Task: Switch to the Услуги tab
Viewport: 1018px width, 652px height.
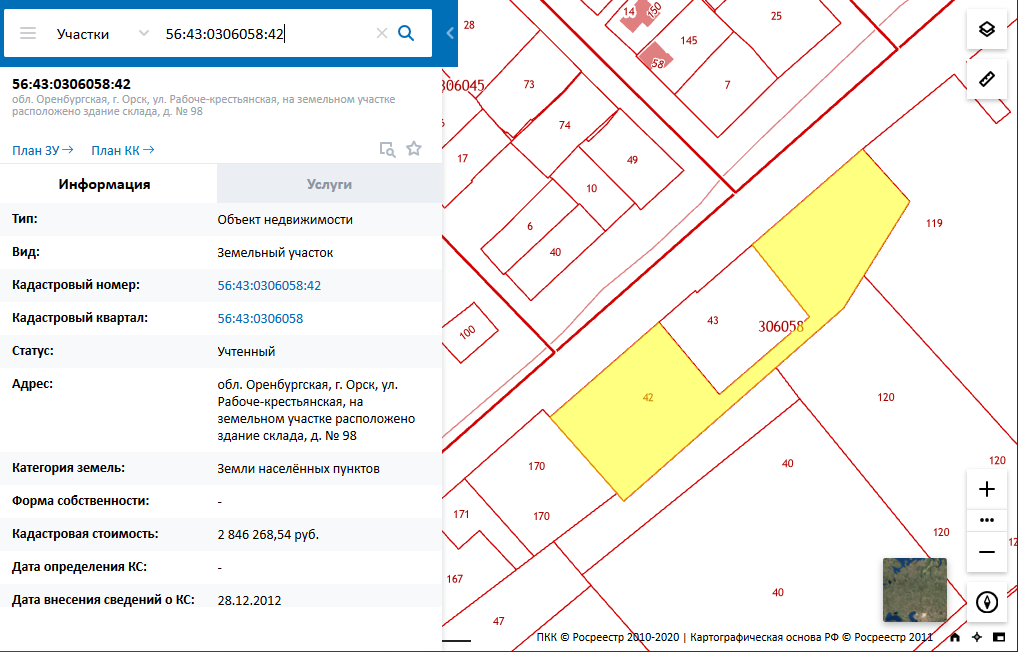Action: point(329,184)
